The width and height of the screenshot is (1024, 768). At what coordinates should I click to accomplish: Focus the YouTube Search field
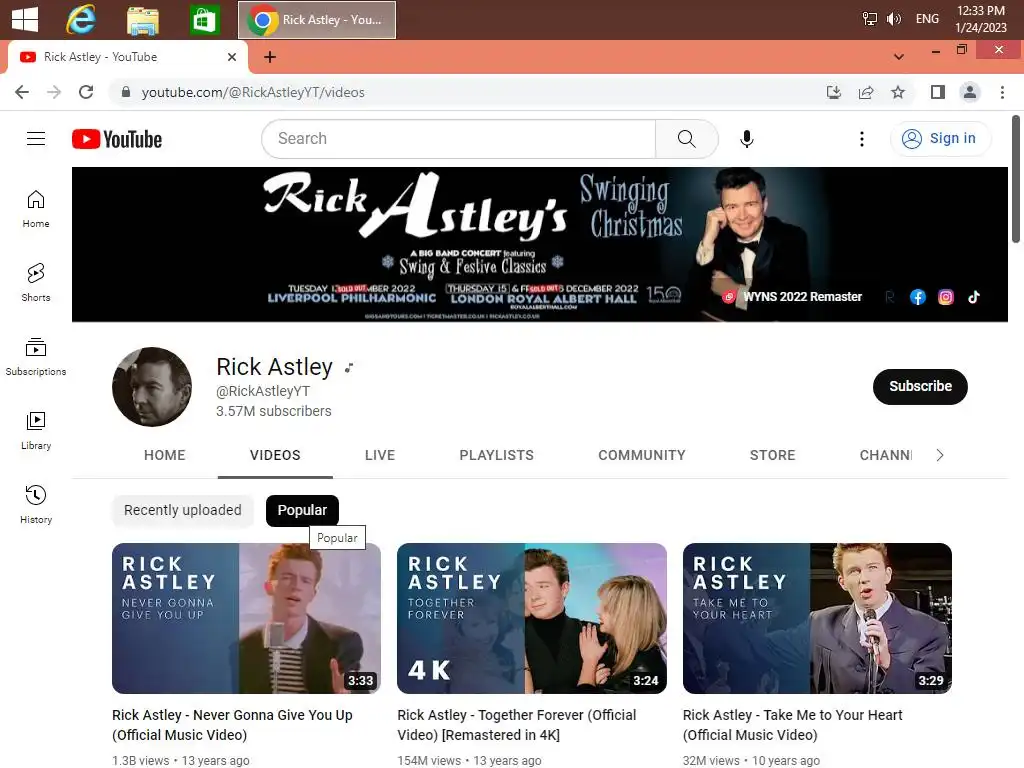[458, 138]
